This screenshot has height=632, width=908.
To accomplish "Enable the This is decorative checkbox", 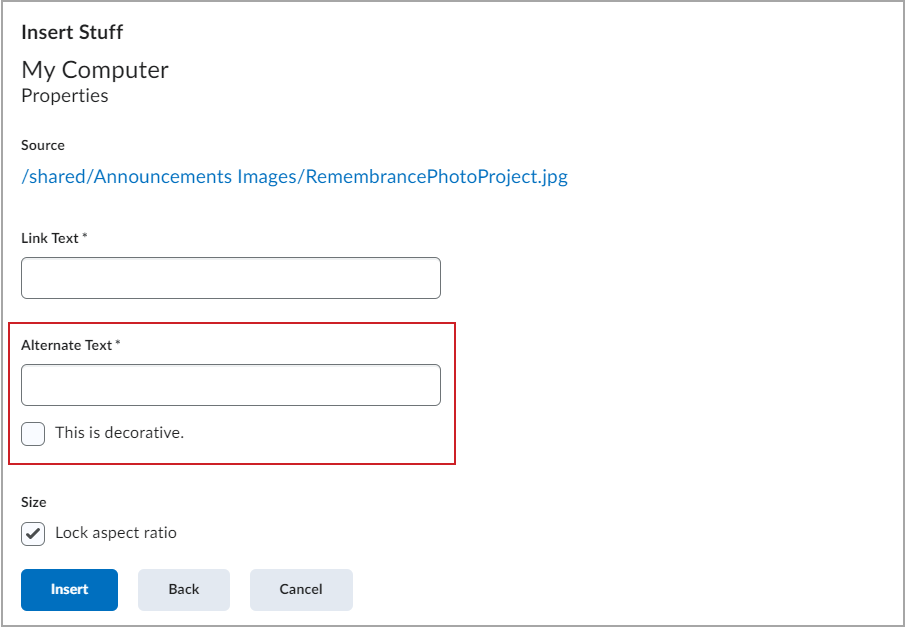I will click(x=33, y=433).
